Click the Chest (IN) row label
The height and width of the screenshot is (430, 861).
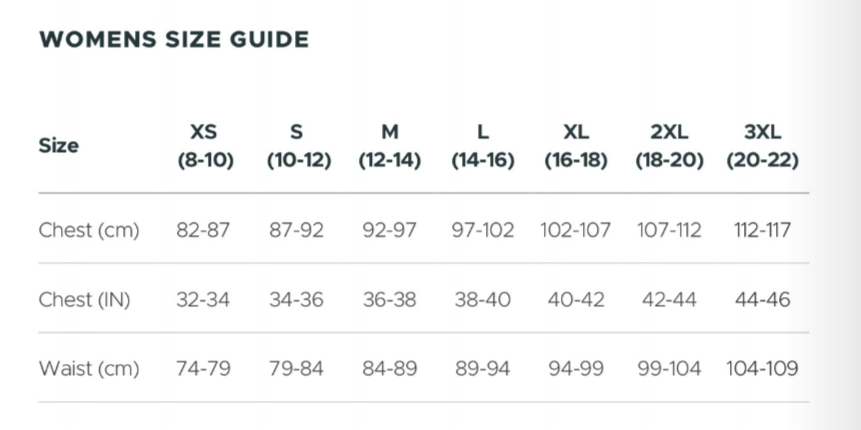tap(84, 299)
